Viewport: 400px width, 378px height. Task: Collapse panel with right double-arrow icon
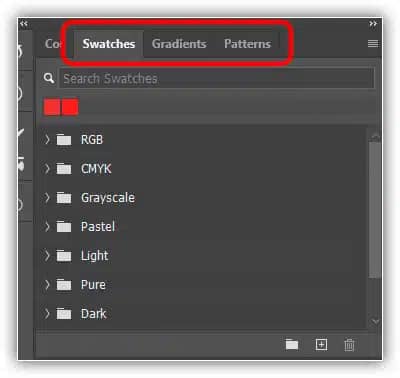pos(373,24)
